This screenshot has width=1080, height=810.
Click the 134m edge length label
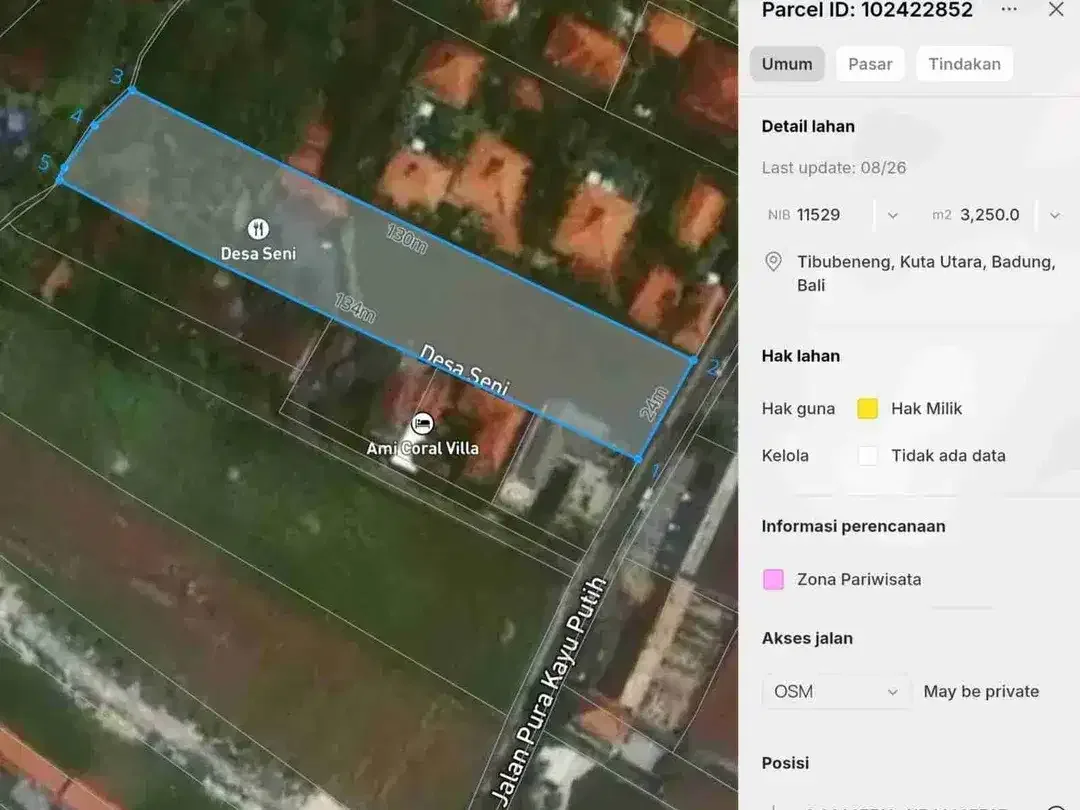[355, 308]
